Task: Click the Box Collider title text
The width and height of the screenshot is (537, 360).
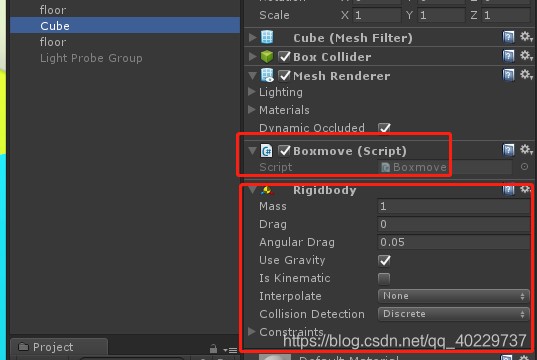Action: pyautogui.click(x=332, y=57)
